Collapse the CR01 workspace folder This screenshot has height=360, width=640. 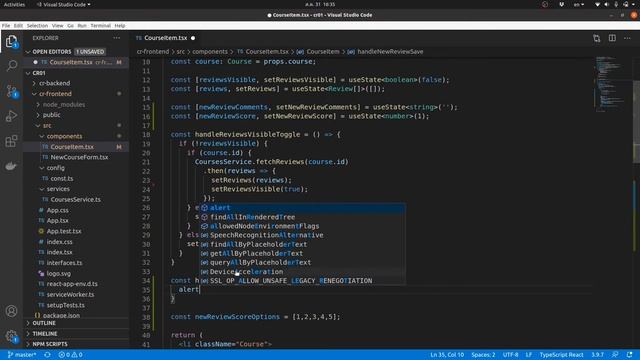point(76,73)
